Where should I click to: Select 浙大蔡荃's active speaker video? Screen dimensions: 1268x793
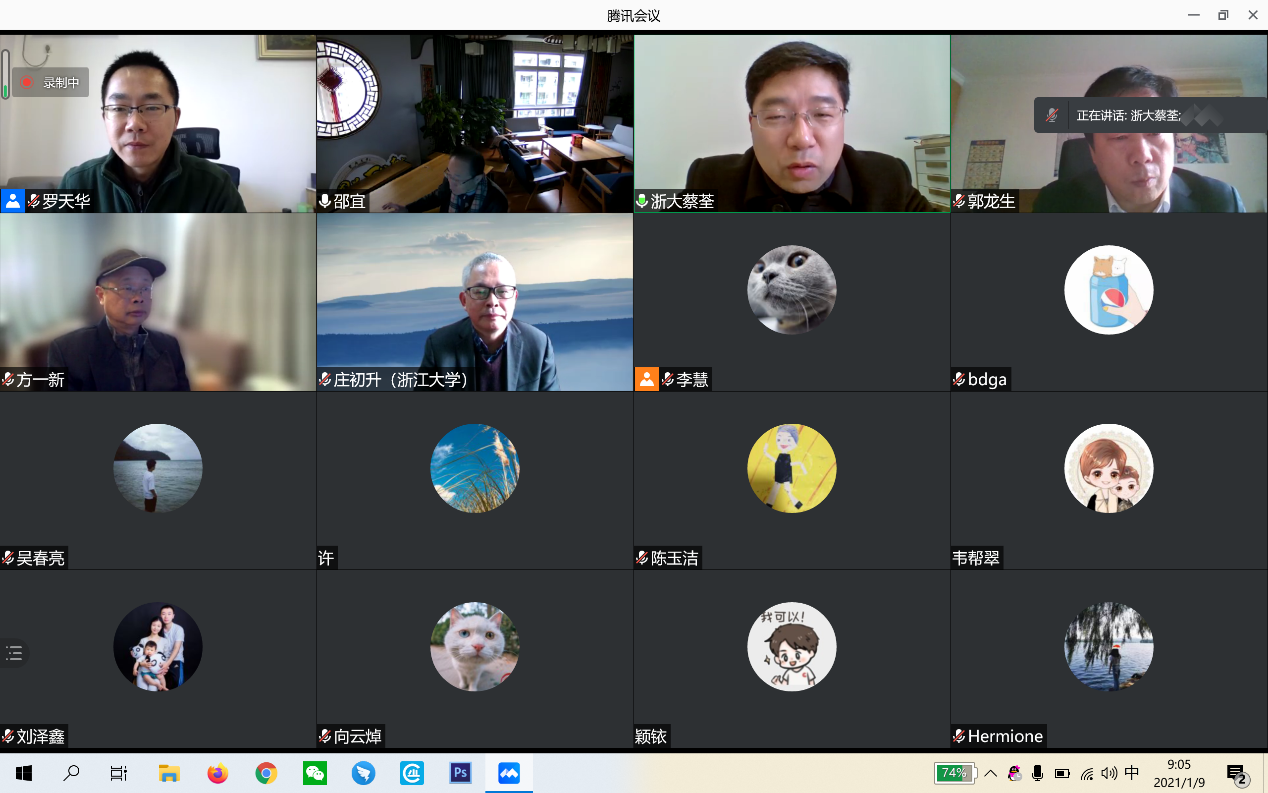[792, 123]
